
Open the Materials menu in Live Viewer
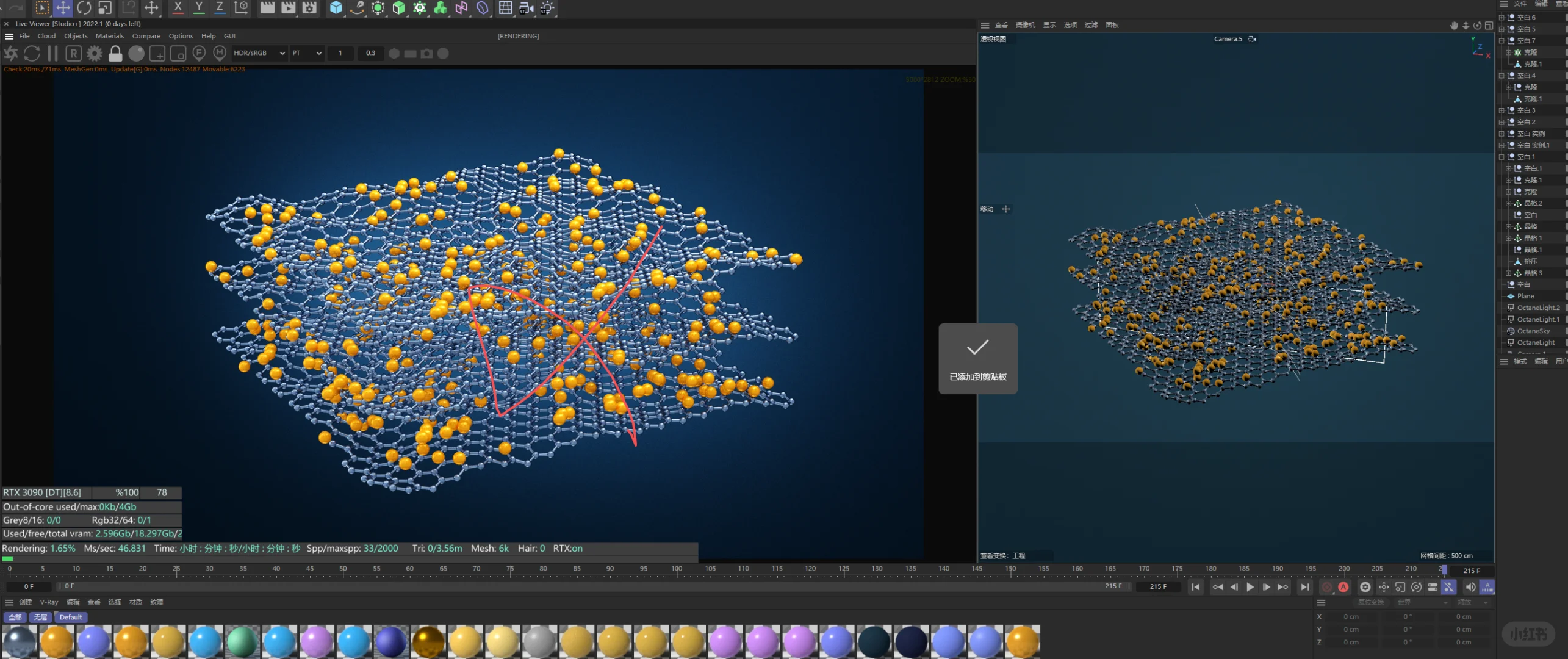click(x=110, y=36)
